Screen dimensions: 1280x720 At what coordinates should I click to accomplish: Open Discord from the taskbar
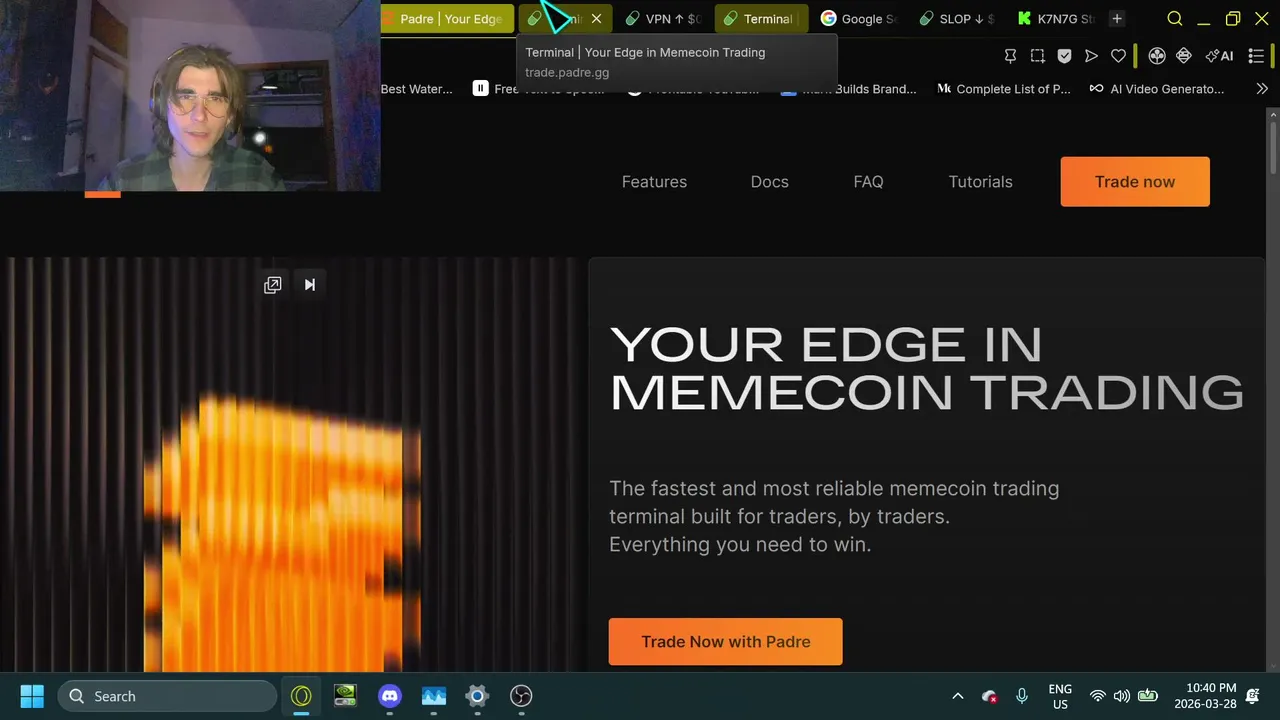pos(390,696)
